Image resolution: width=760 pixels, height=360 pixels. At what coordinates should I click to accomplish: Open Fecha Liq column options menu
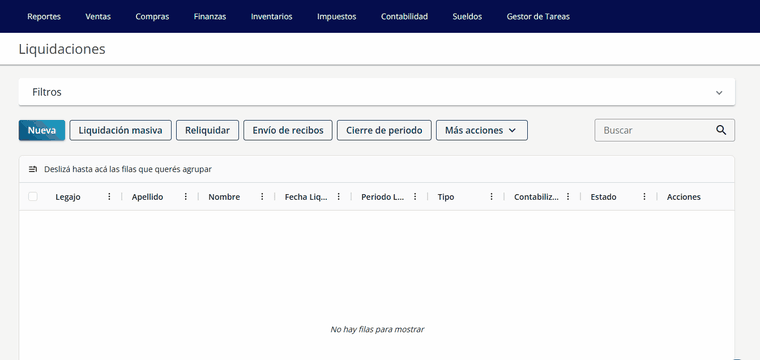click(x=339, y=197)
